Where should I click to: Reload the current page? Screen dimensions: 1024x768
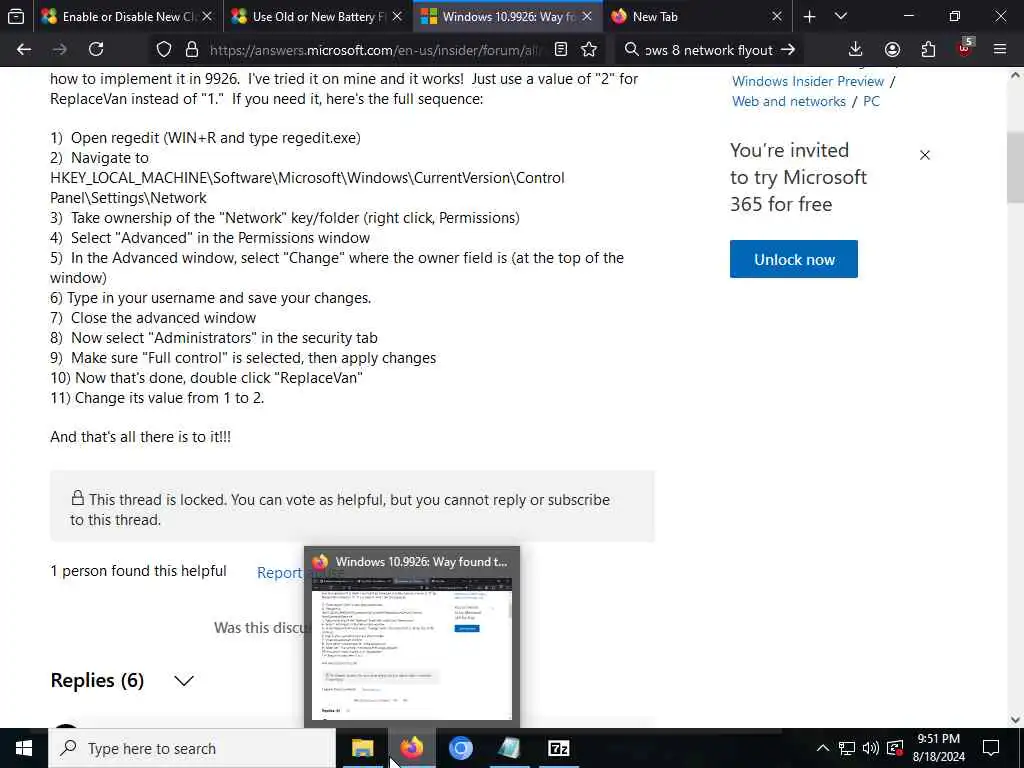[x=96, y=50]
